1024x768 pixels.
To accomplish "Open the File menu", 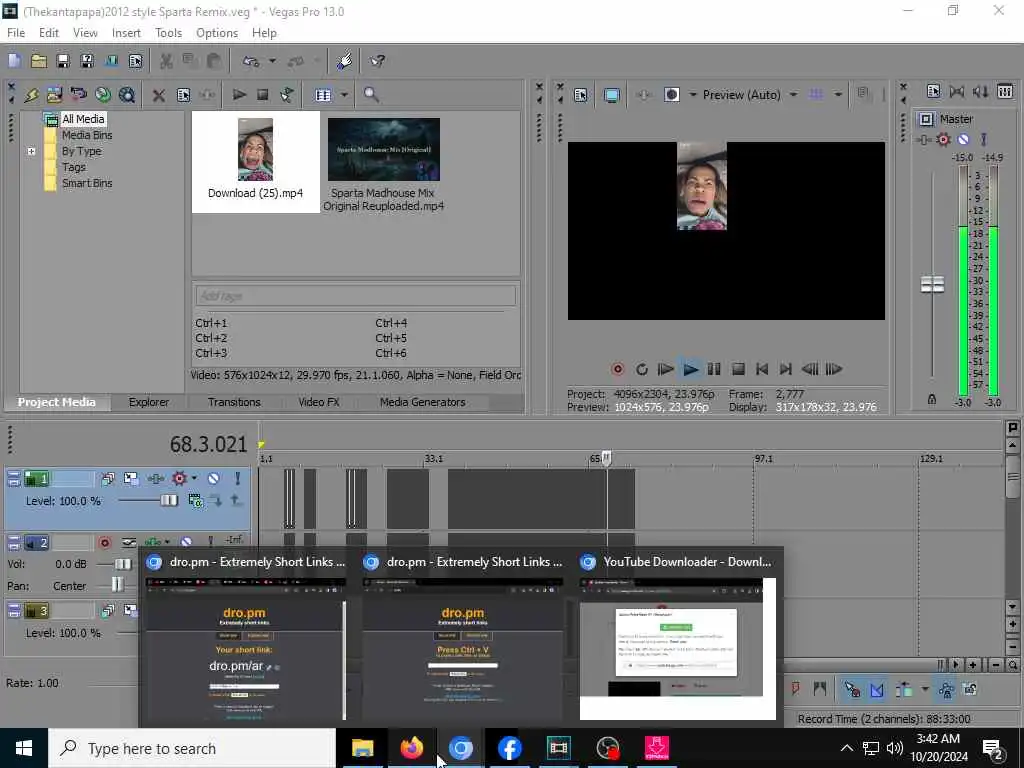I will coord(16,33).
